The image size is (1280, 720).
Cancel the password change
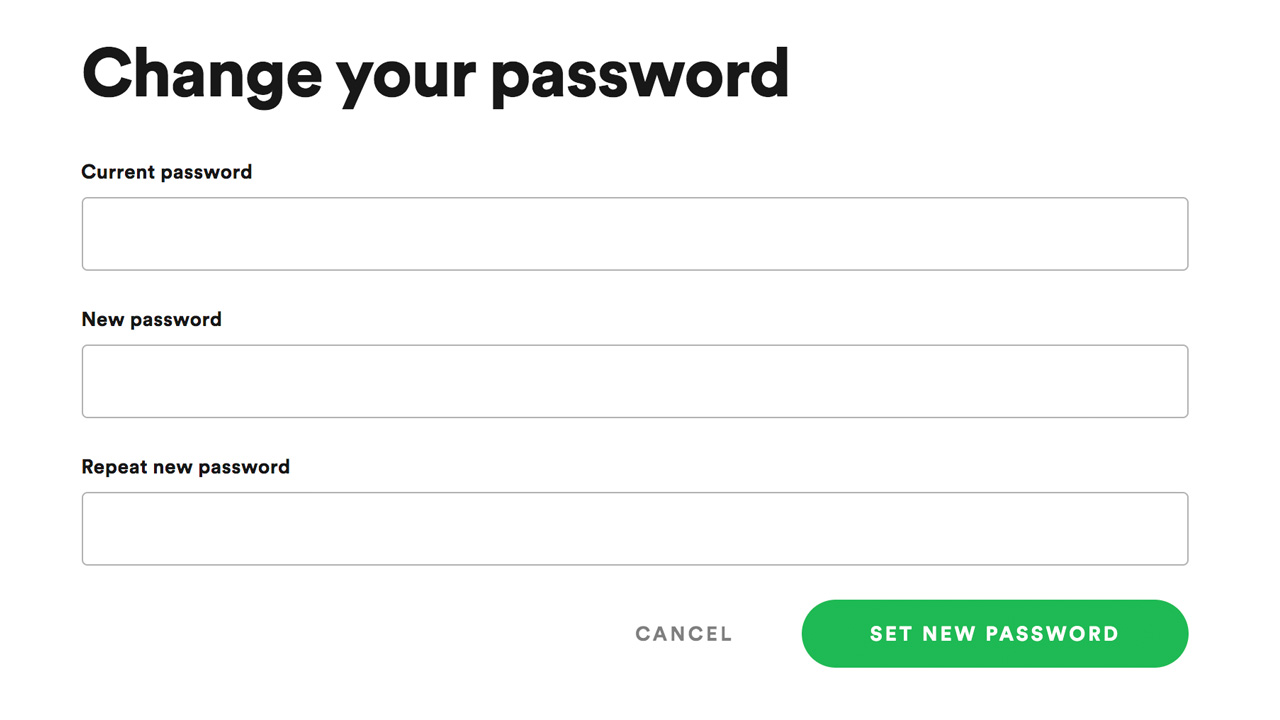pos(684,634)
